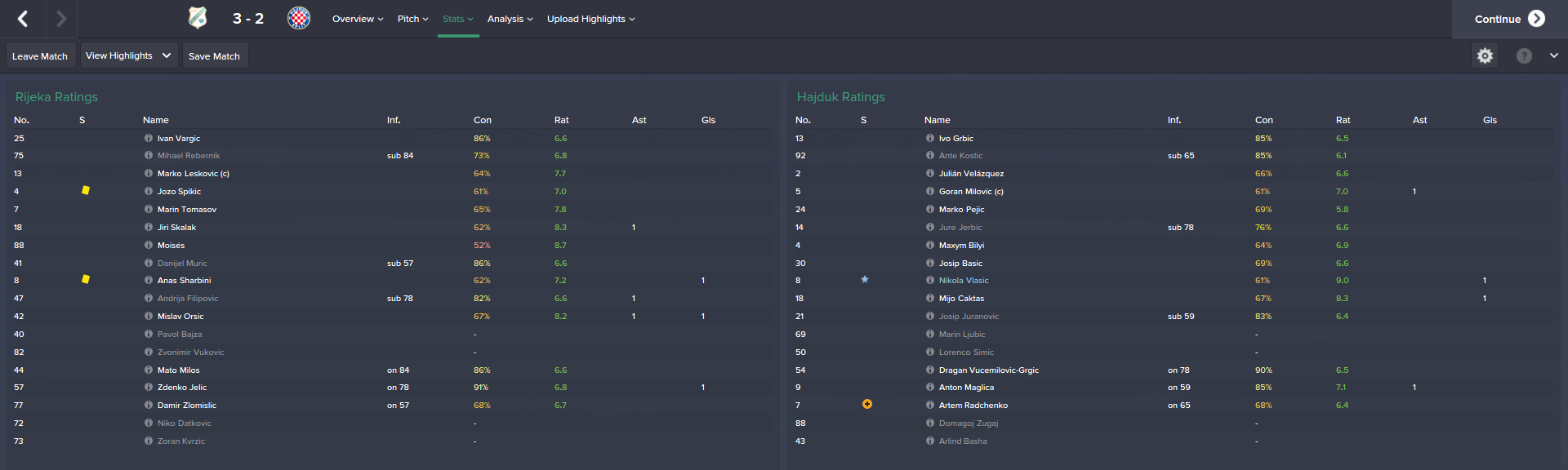
Task: Click the back navigation arrow
Action: click(x=23, y=19)
